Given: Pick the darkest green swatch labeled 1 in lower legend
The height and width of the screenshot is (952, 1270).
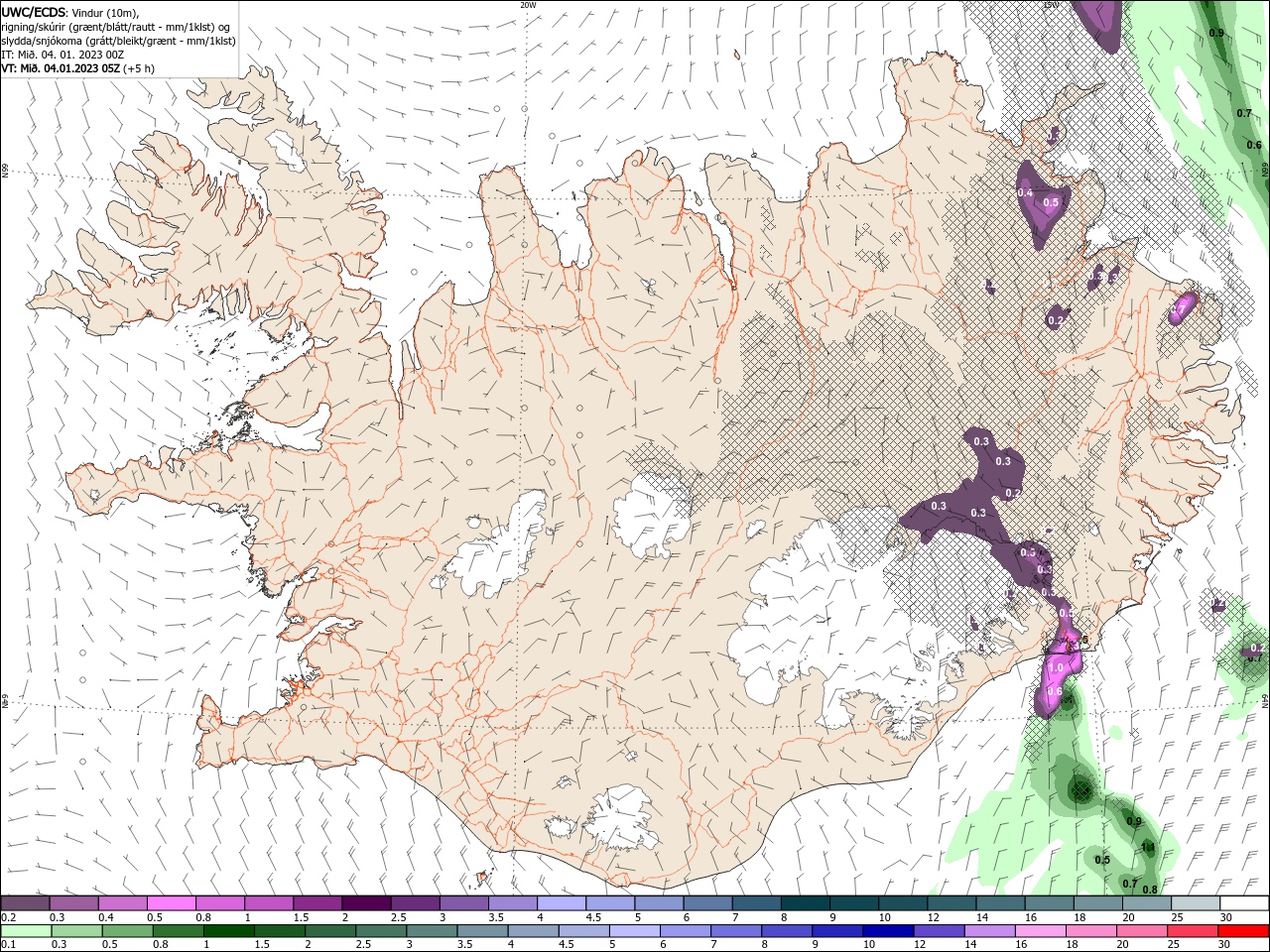Looking at the screenshot, I should point(228,931).
